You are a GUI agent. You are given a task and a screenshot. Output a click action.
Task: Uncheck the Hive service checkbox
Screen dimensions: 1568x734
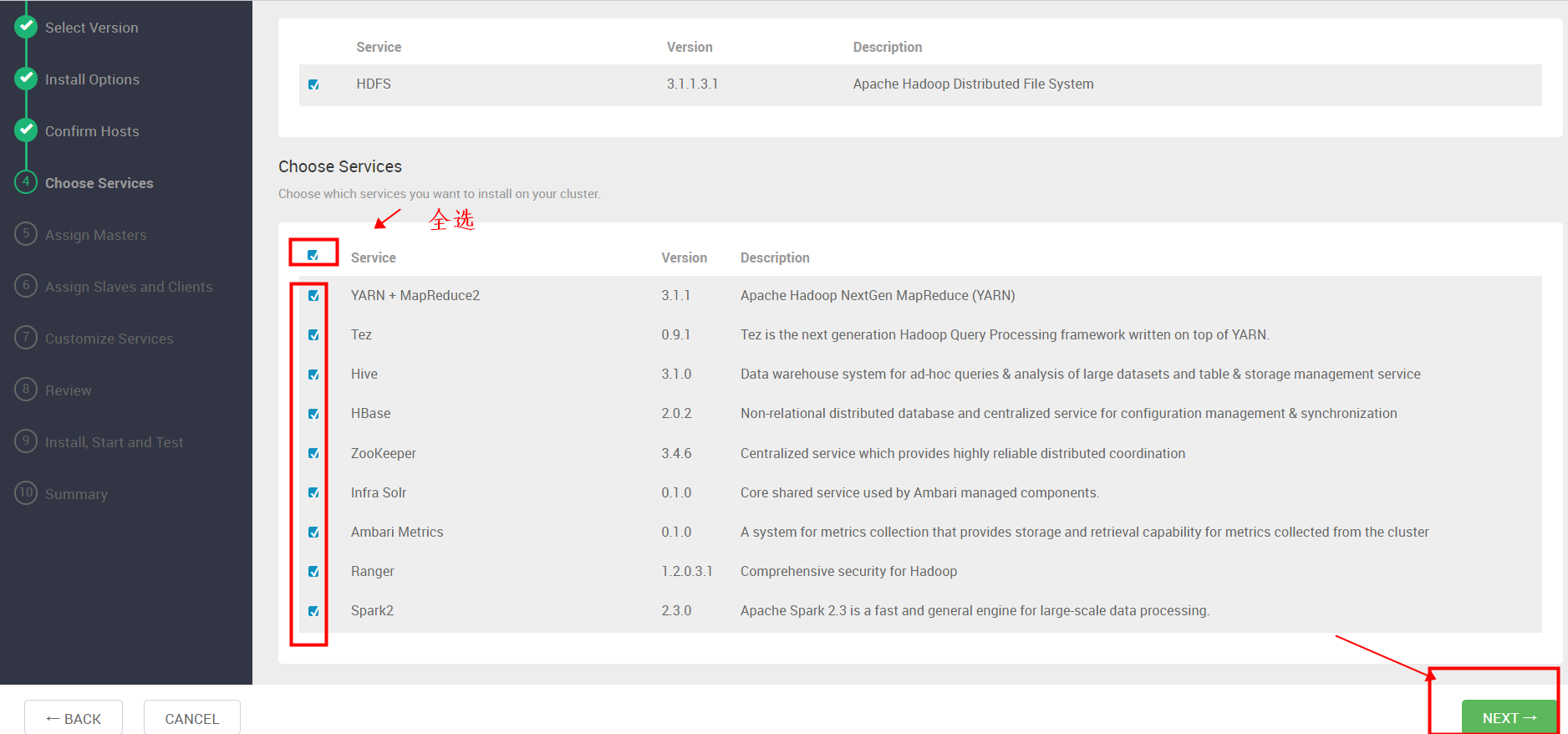point(313,375)
